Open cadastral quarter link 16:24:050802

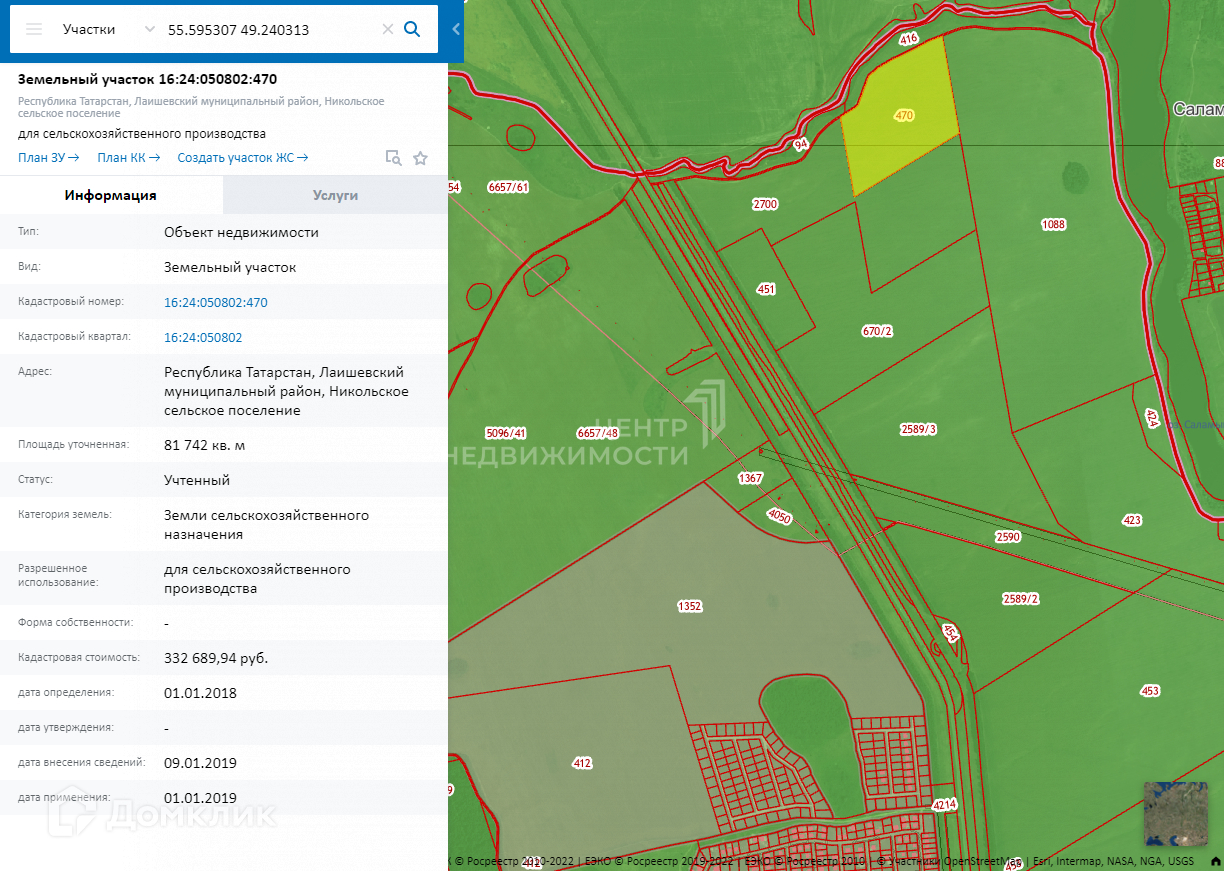tap(203, 337)
